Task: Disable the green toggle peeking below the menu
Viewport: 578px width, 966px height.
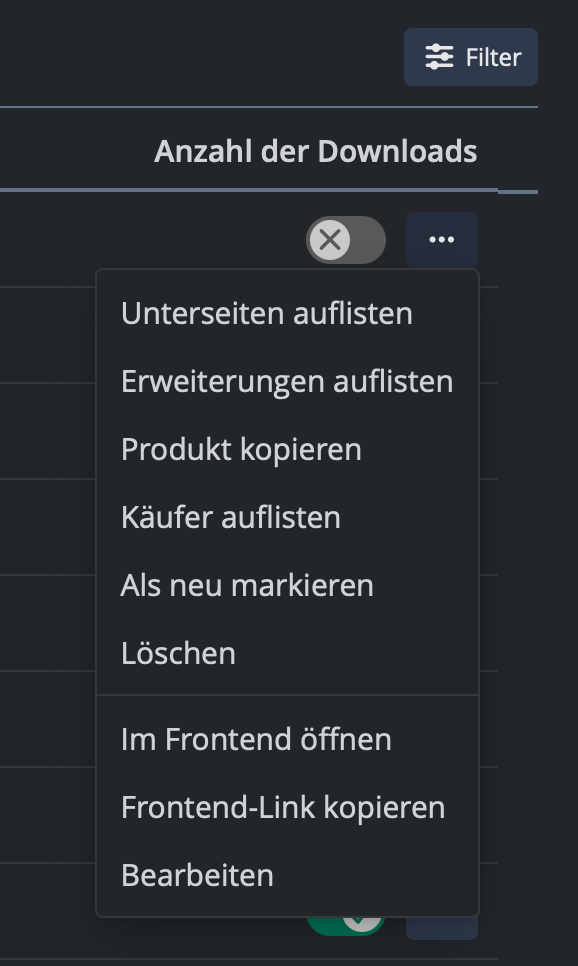Action: pos(346,926)
